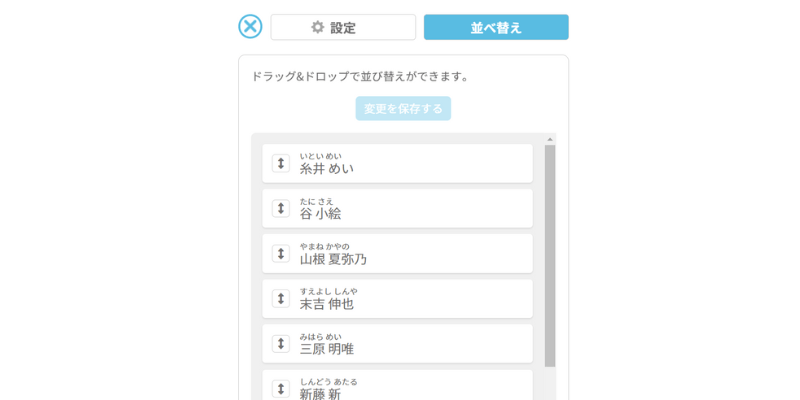Select the 三原 明唯 list row

point(420,344)
